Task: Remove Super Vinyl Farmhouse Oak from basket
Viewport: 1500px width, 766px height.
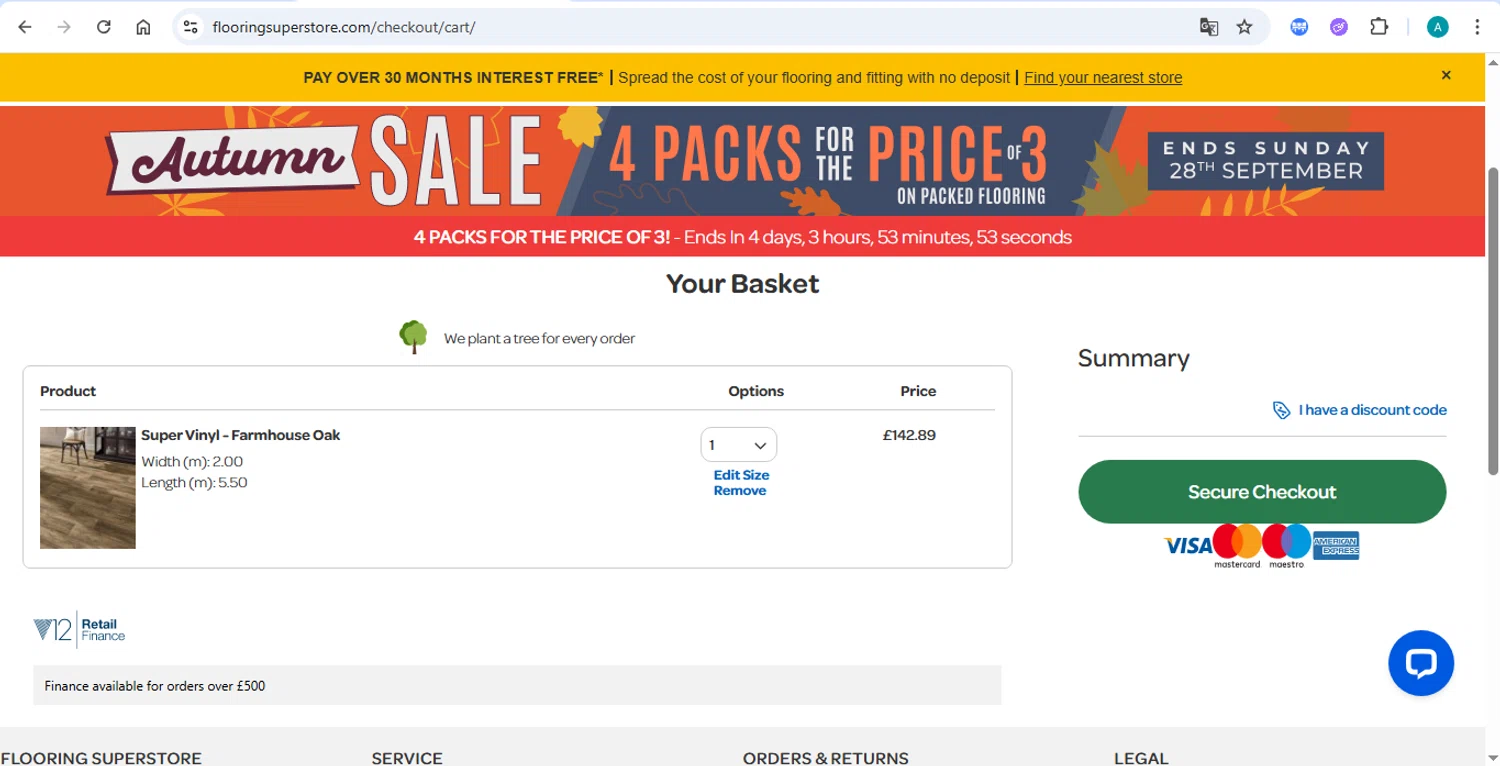Action: coord(740,491)
